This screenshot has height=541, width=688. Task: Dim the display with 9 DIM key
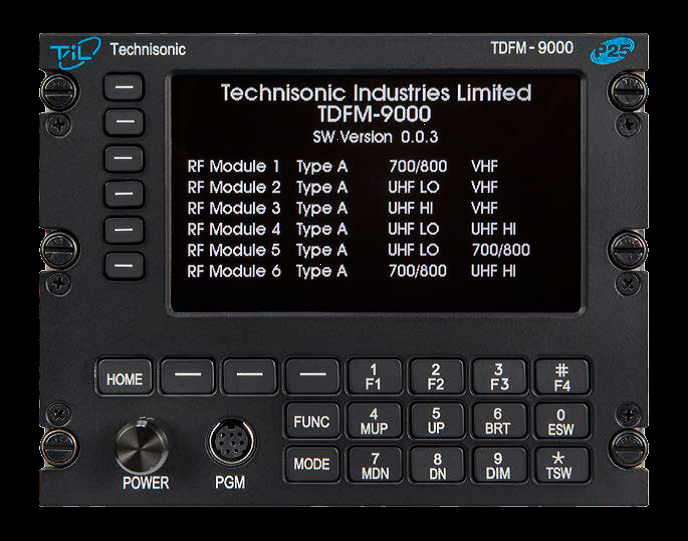(498, 465)
